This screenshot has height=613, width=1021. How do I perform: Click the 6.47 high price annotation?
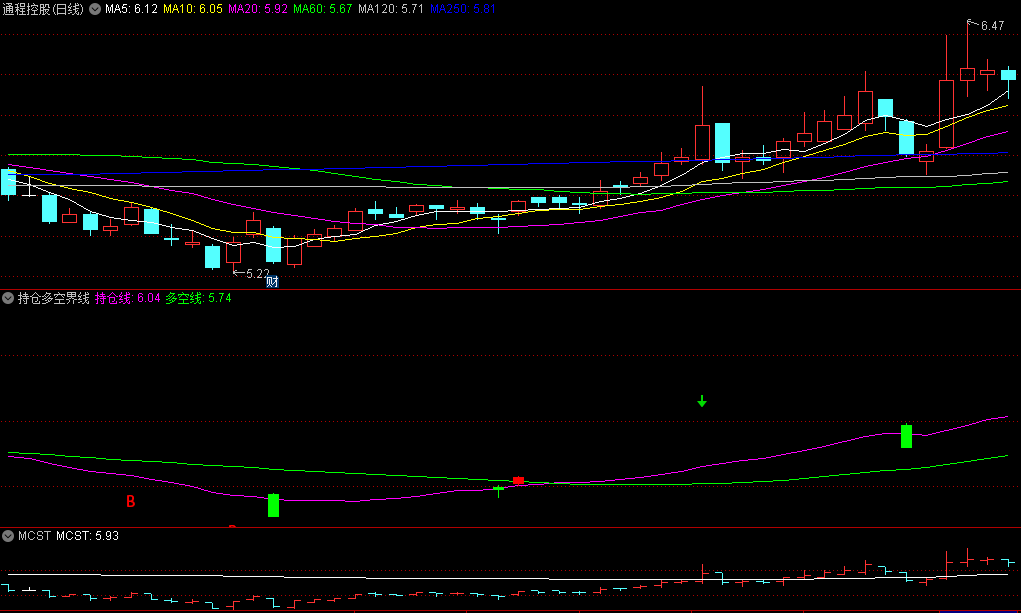[992, 26]
